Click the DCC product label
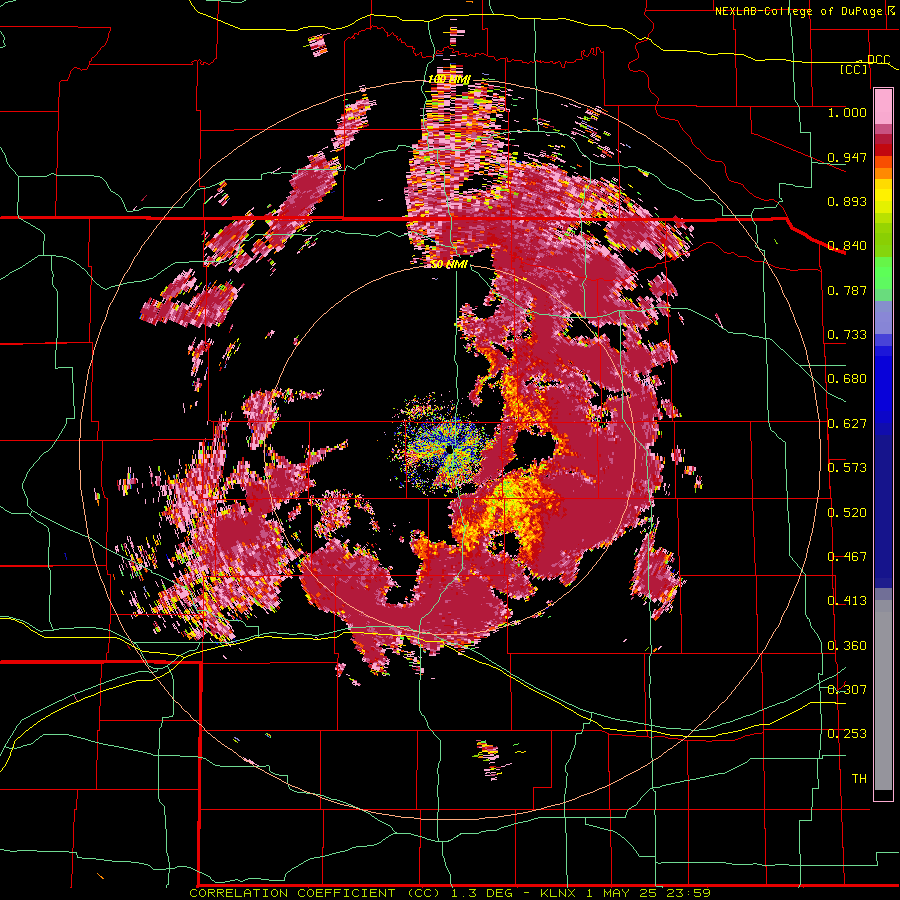900x900 pixels. [x=878, y=60]
